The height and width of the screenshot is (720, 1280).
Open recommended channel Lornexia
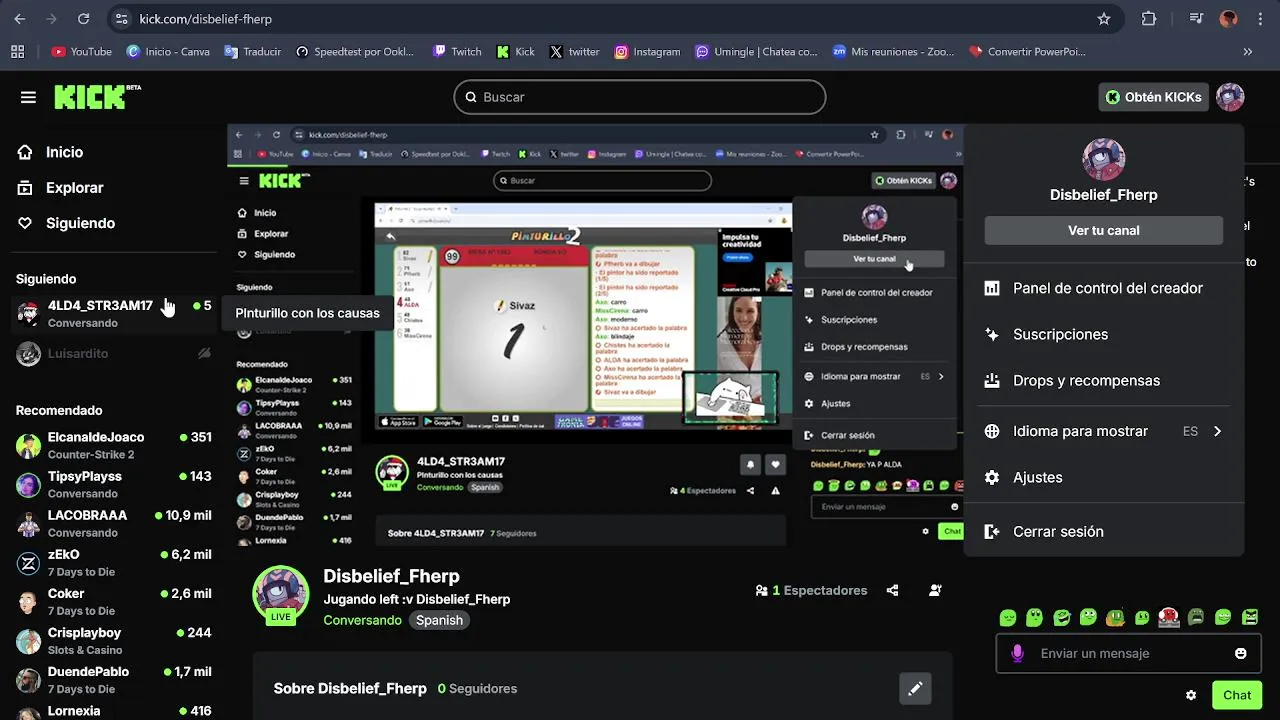pos(114,711)
